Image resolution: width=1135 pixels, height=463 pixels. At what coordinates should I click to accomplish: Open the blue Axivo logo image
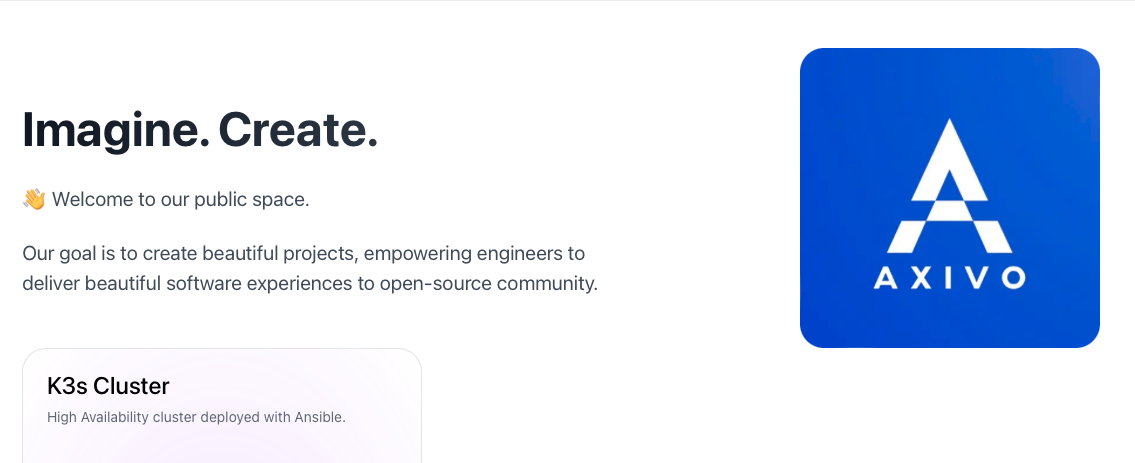[950, 197]
